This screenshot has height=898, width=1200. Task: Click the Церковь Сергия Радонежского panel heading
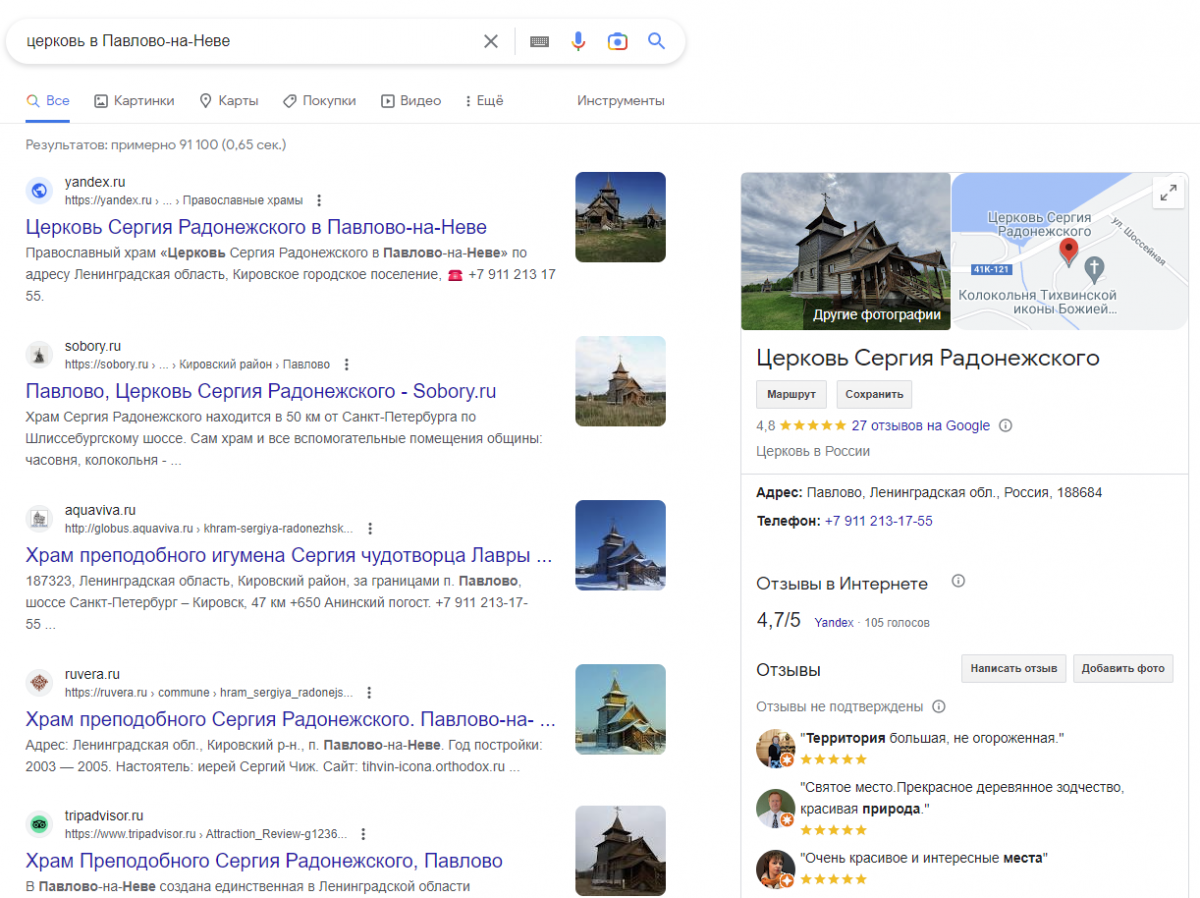[x=928, y=358]
